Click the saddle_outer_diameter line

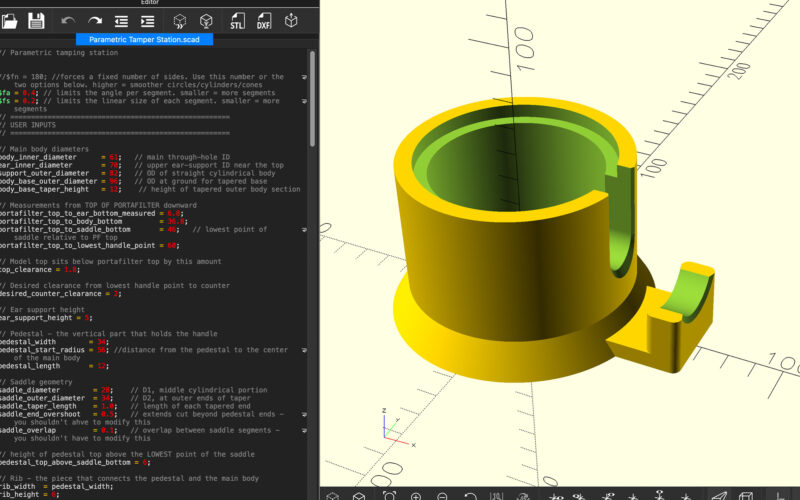[126, 398]
